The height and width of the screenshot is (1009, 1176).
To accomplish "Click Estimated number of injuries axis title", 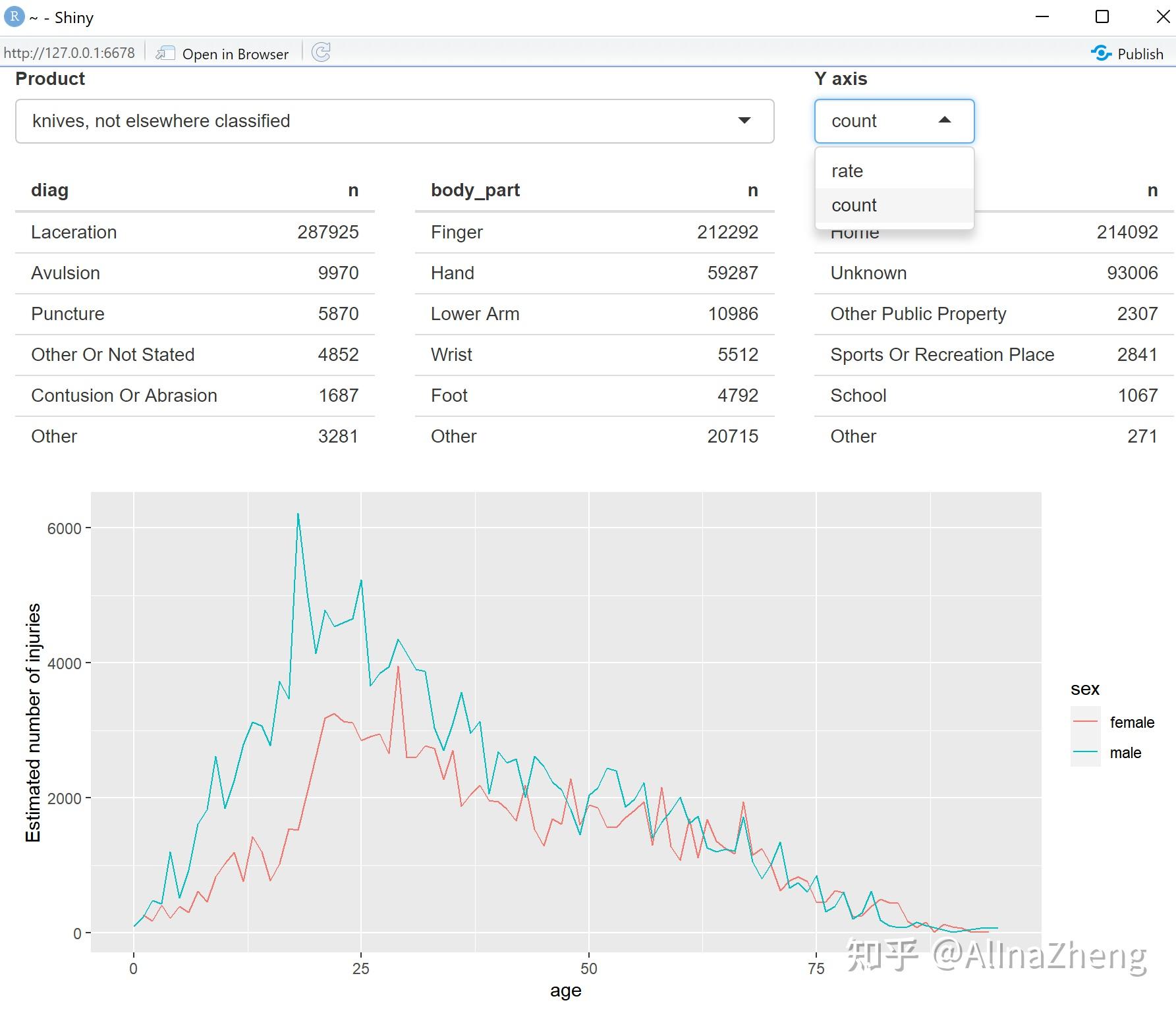I will 33,723.
